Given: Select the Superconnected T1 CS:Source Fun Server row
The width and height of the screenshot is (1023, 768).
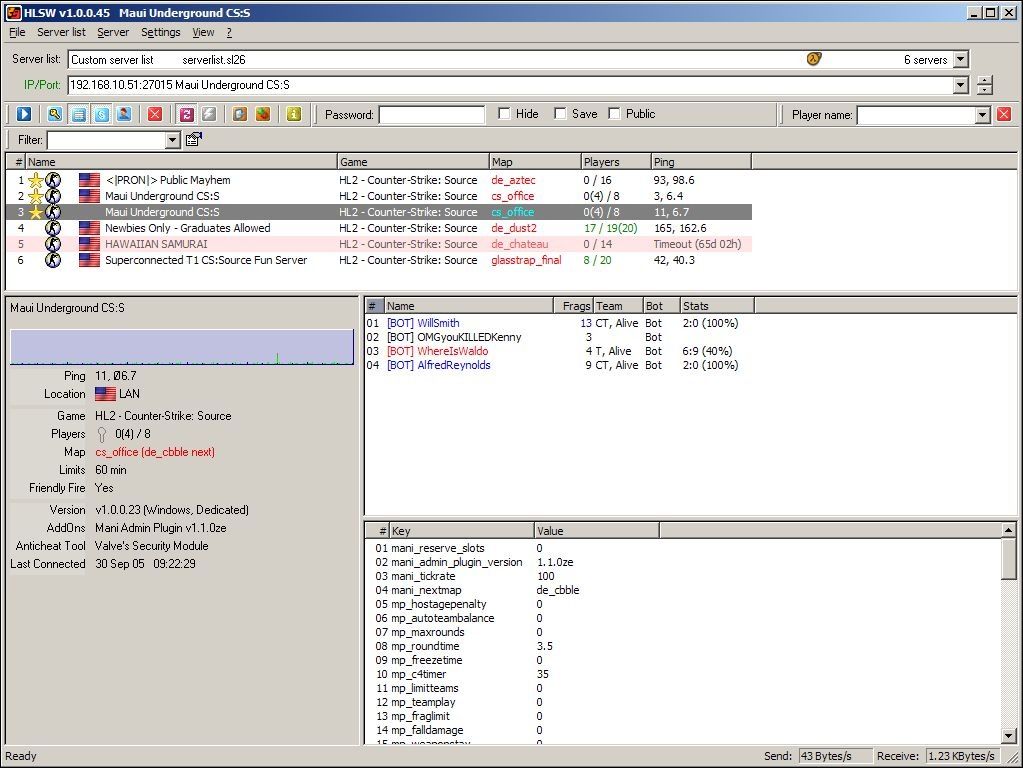Looking at the screenshot, I should 206,260.
